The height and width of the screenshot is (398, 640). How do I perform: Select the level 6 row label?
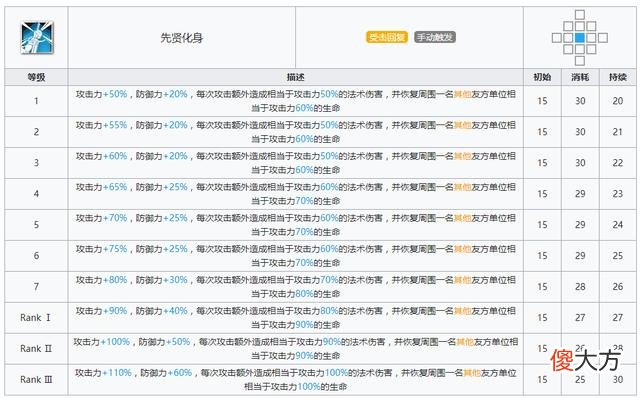(36, 256)
